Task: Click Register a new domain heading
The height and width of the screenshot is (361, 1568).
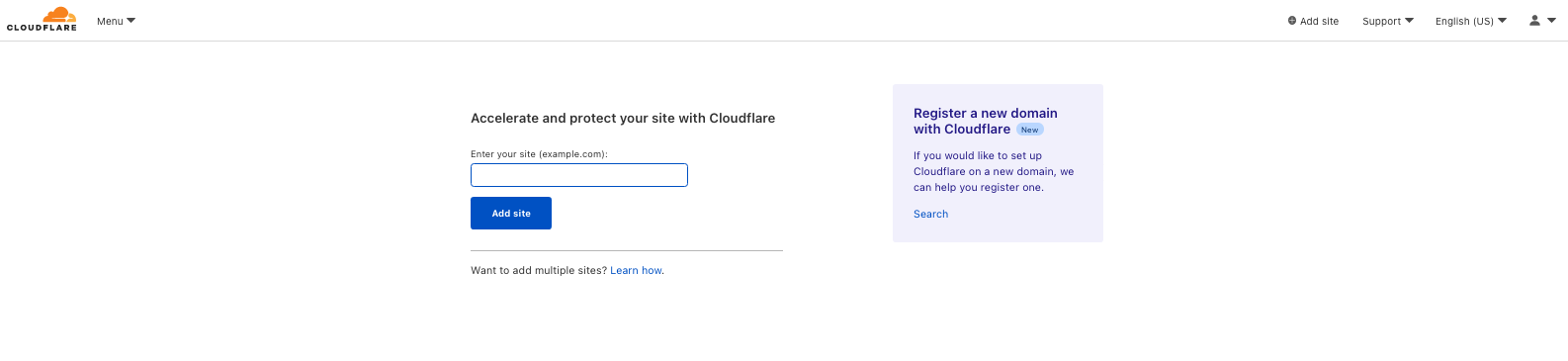Action: pyautogui.click(x=985, y=121)
